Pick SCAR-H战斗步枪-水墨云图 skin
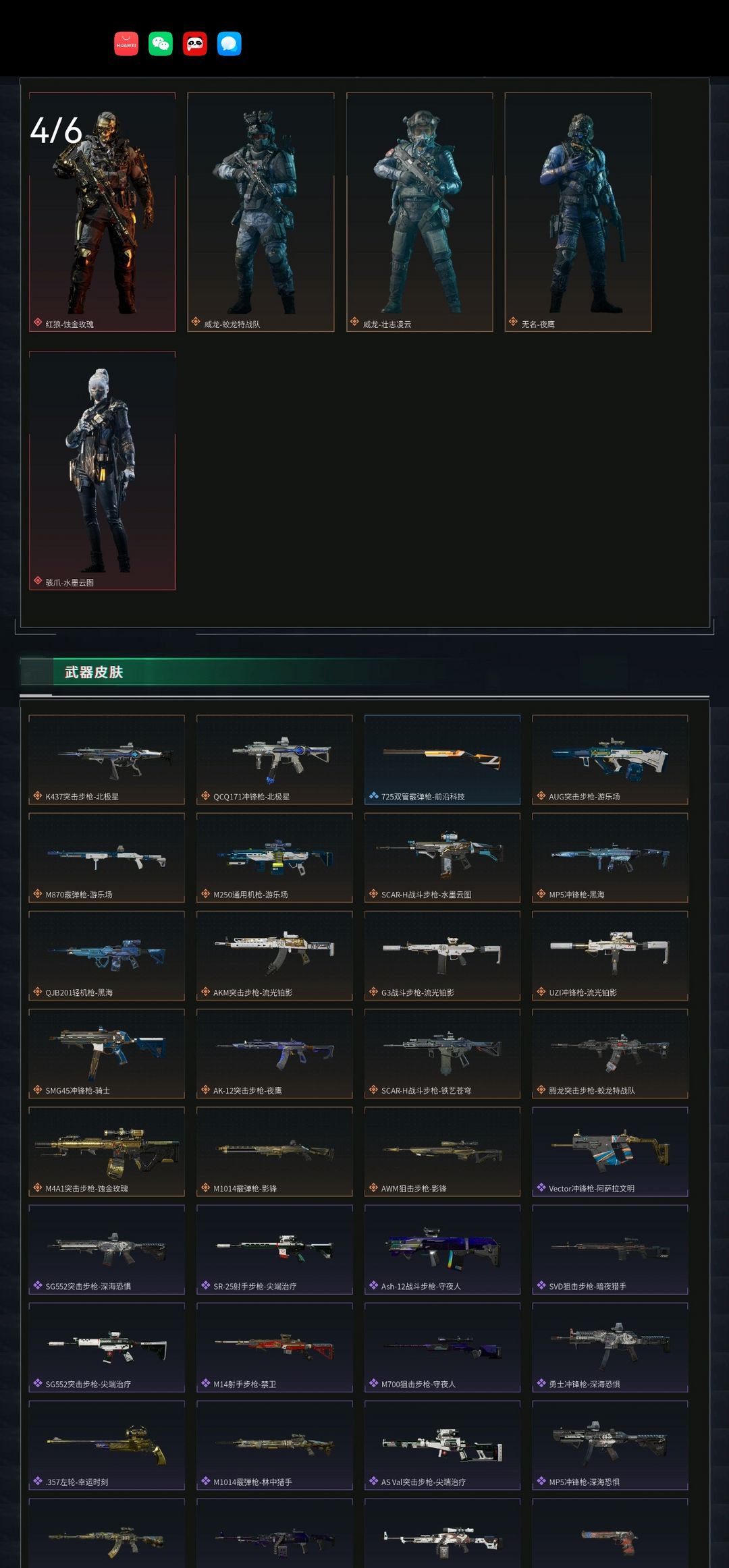 tap(442, 858)
